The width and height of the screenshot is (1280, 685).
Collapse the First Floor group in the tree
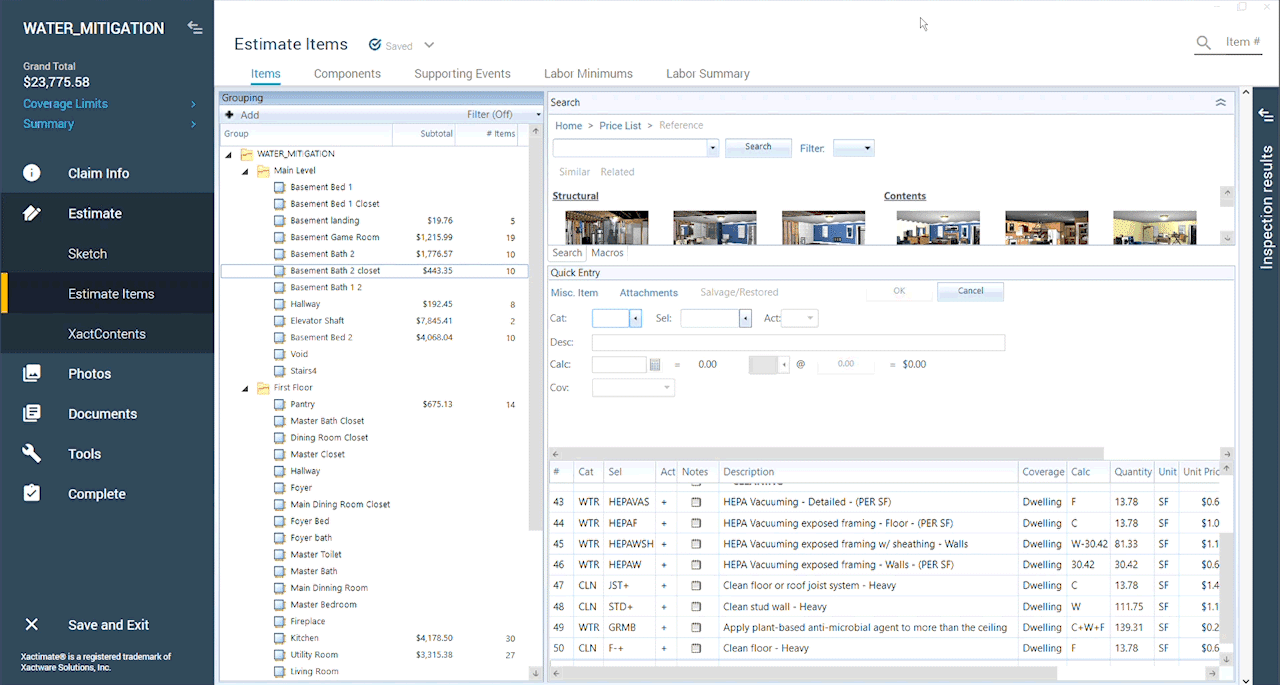[245, 387]
